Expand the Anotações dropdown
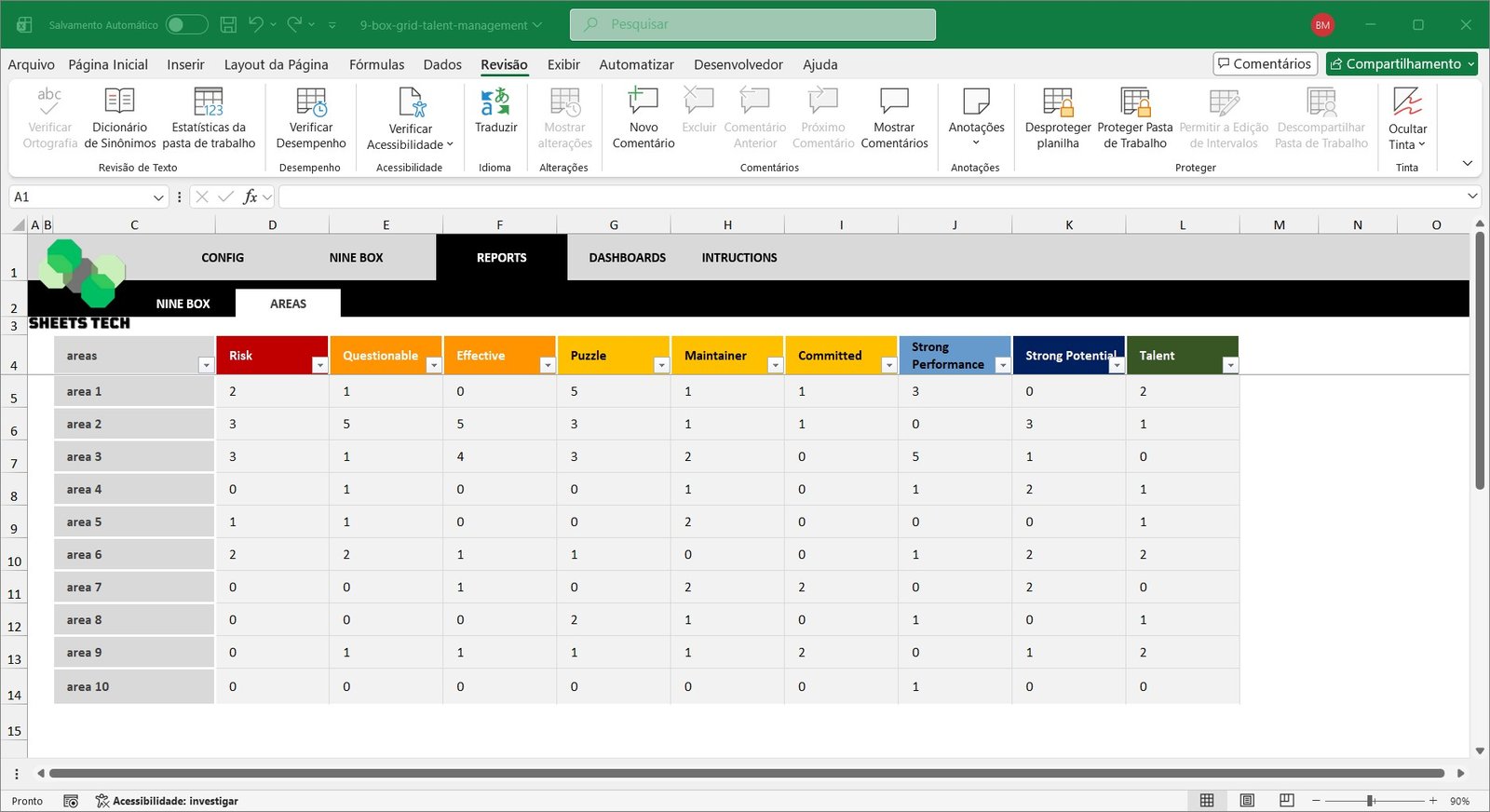The width and height of the screenshot is (1490, 812). [x=976, y=142]
